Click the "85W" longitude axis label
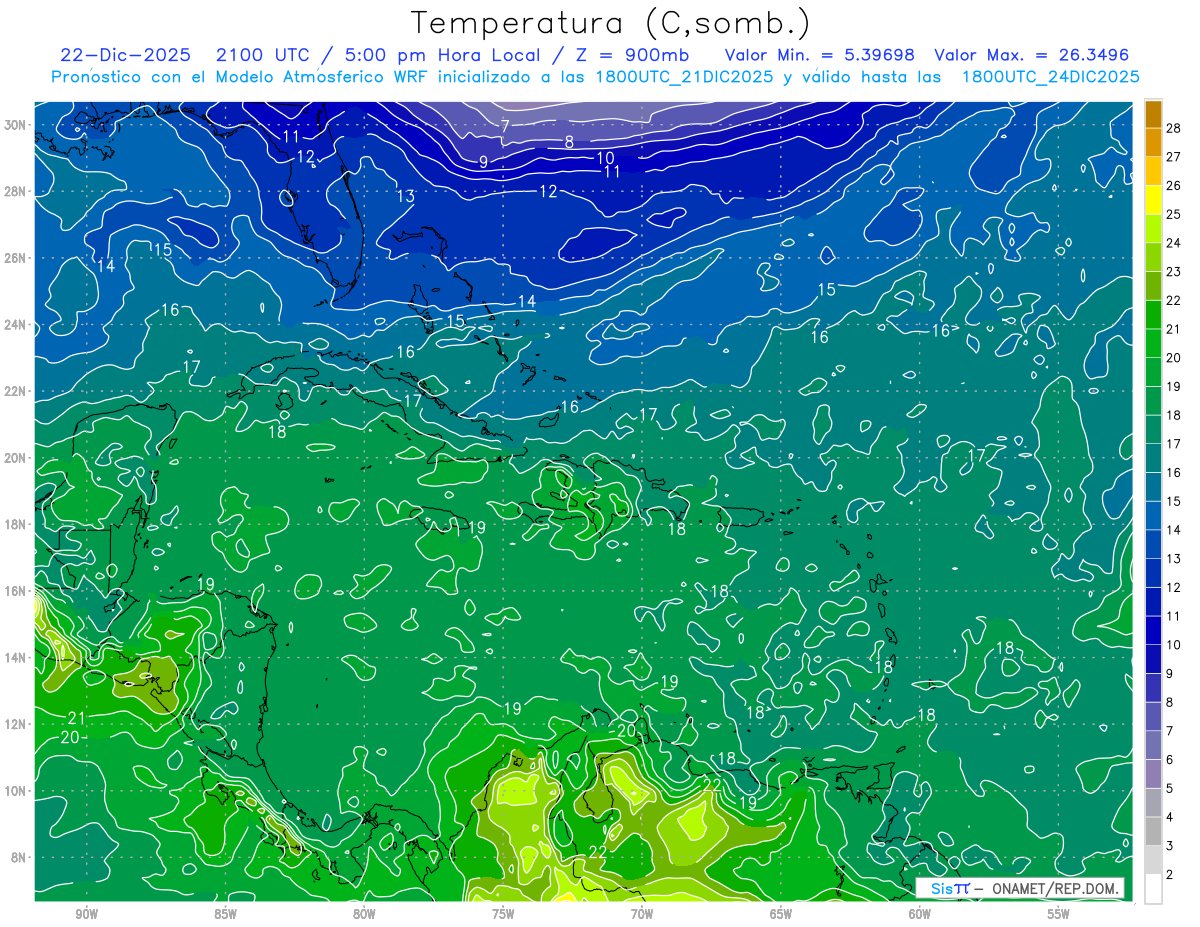This screenshot has width=1200, height=927. (225, 914)
